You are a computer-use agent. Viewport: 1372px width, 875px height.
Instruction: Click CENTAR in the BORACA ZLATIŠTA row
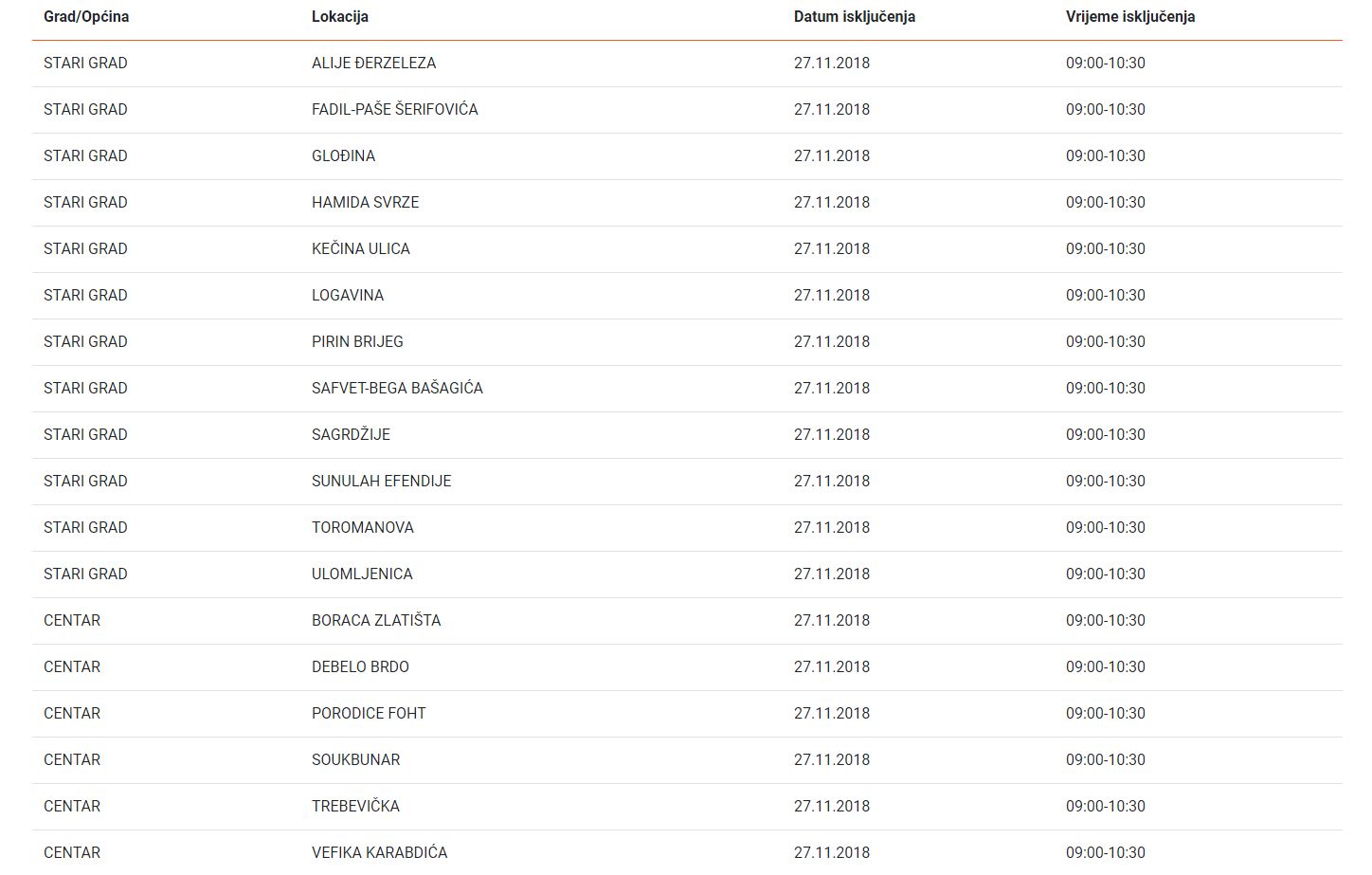tap(72, 621)
